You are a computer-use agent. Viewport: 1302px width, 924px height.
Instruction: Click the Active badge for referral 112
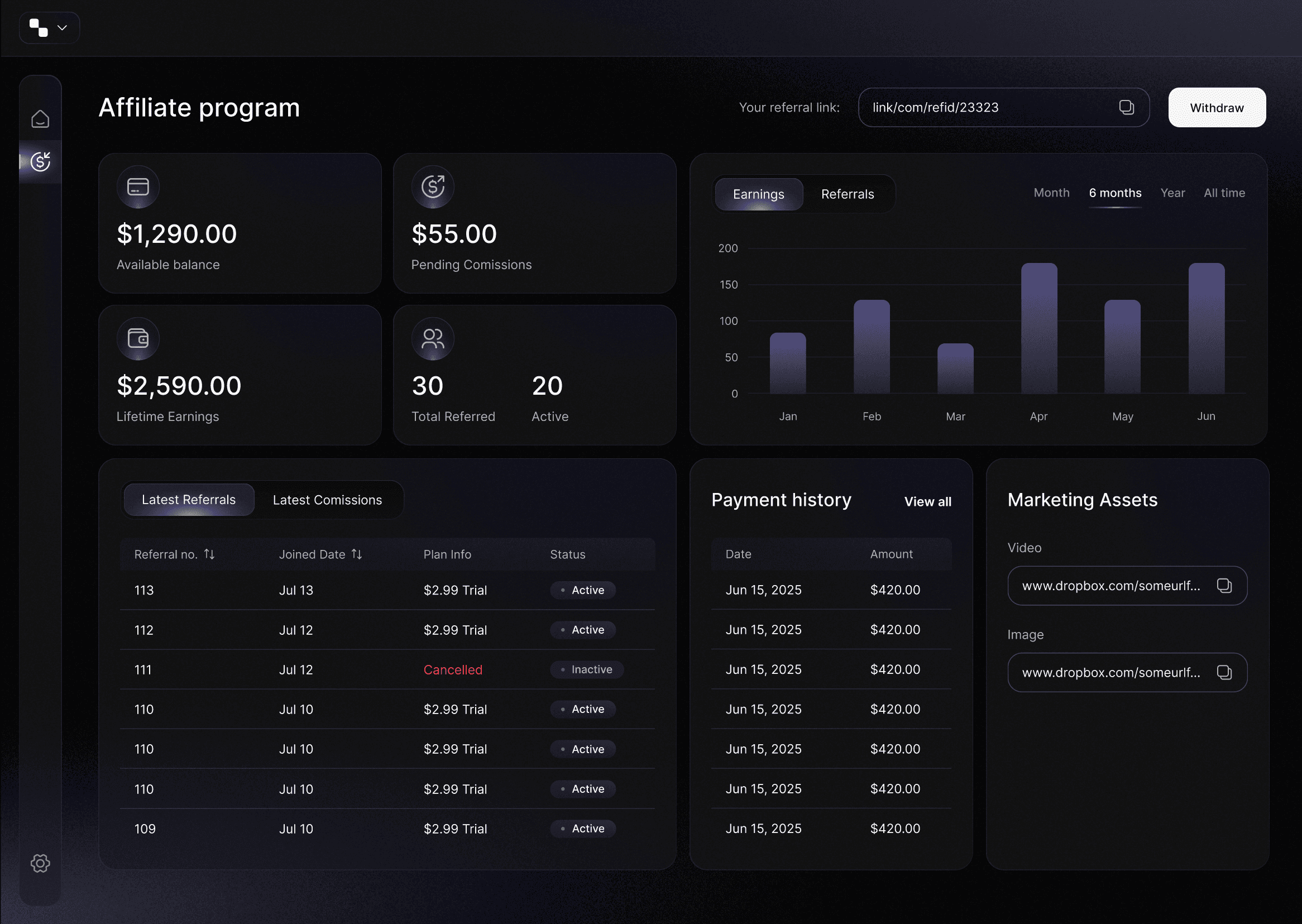[x=582, y=630]
